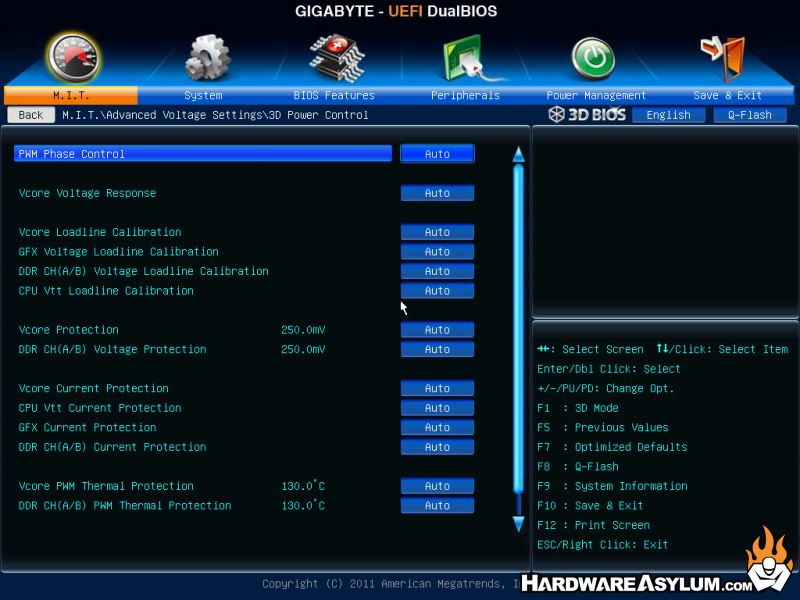800x600 pixels.
Task: Click DDR CH(A/B) Voltage Protection 250.0mV value
Action: 303,349
